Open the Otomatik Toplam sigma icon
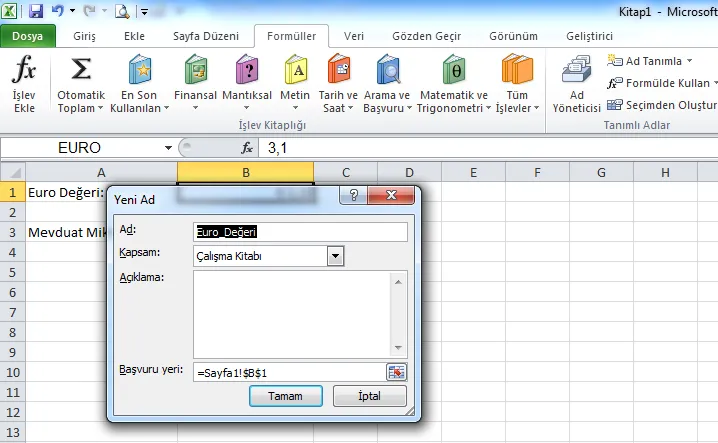The height and width of the screenshot is (443, 718). pos(81,72)
